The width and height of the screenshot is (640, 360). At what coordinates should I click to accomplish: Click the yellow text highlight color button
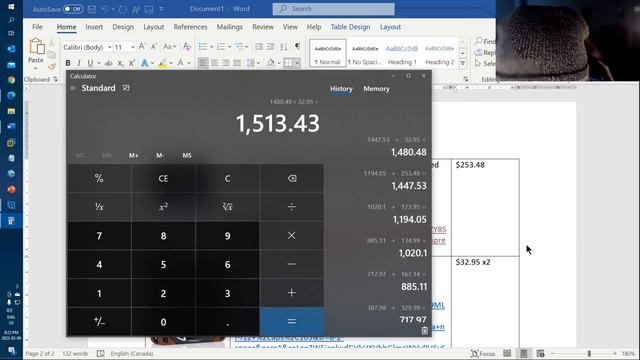click(x=162, y=63)
